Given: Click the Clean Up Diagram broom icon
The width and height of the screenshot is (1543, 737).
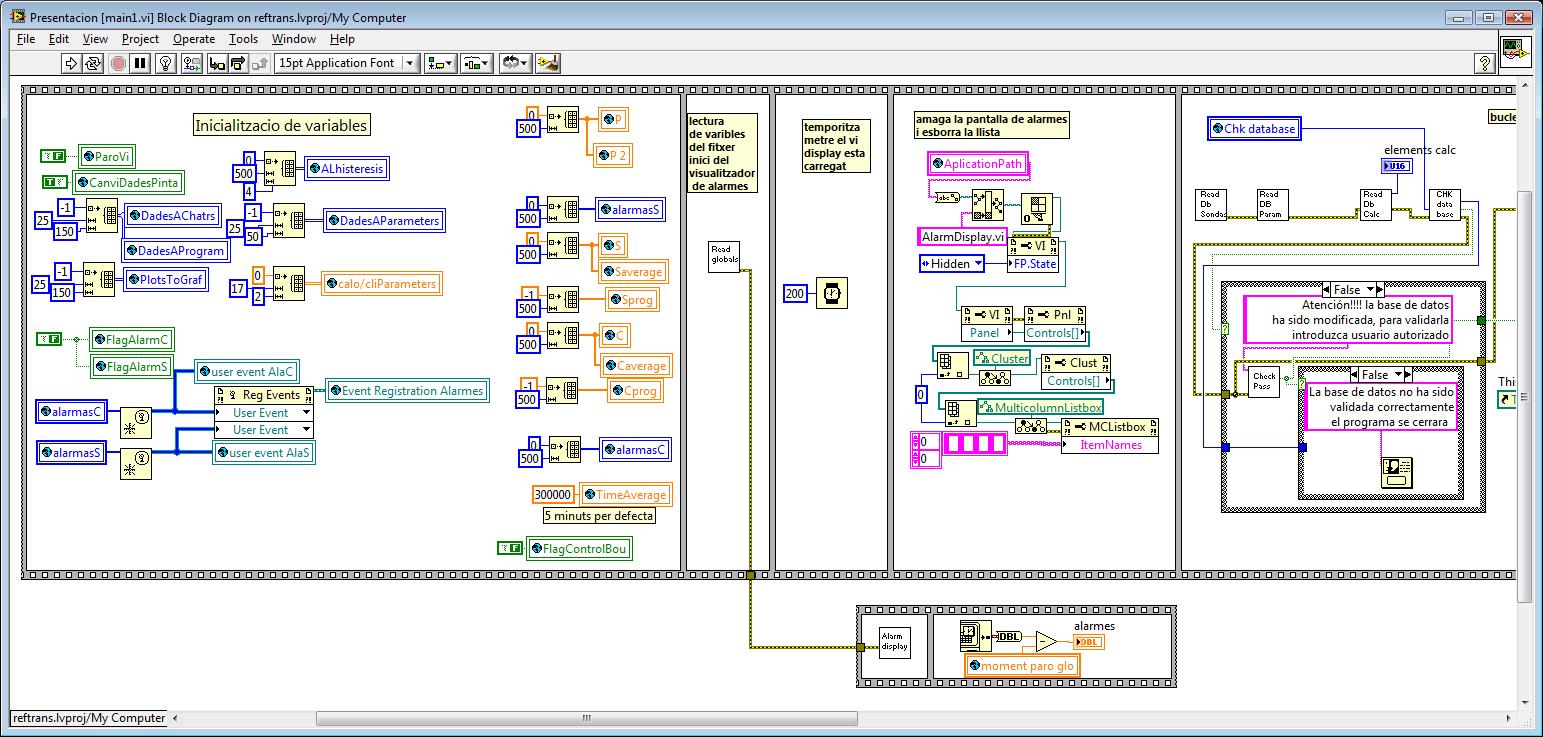Looking at the screenshot, I should tap(547, 63).
